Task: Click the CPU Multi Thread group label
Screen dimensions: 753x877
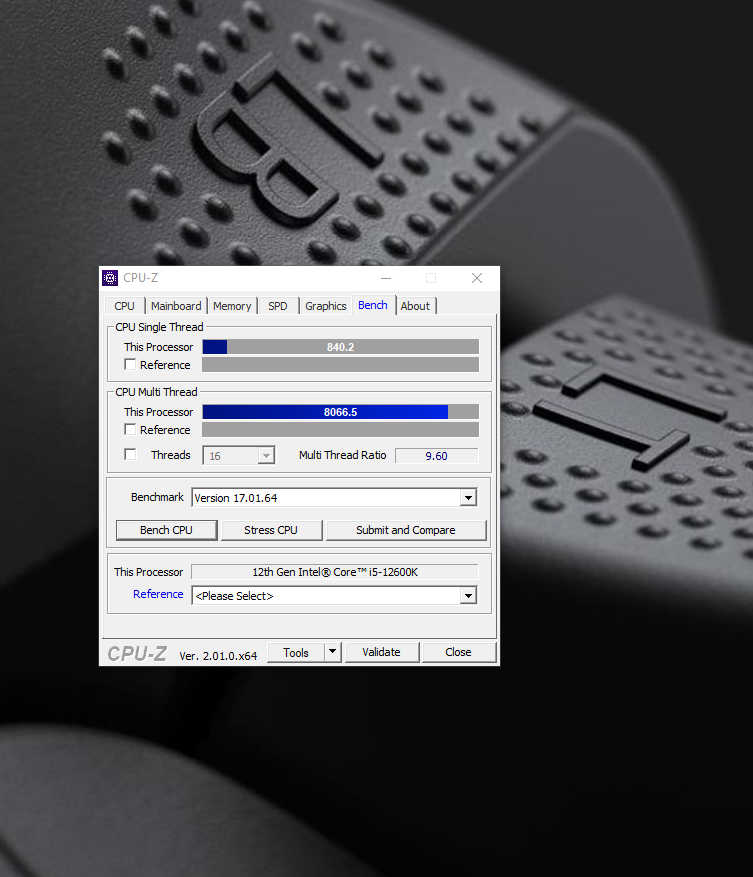Action: tap(157, 392)
